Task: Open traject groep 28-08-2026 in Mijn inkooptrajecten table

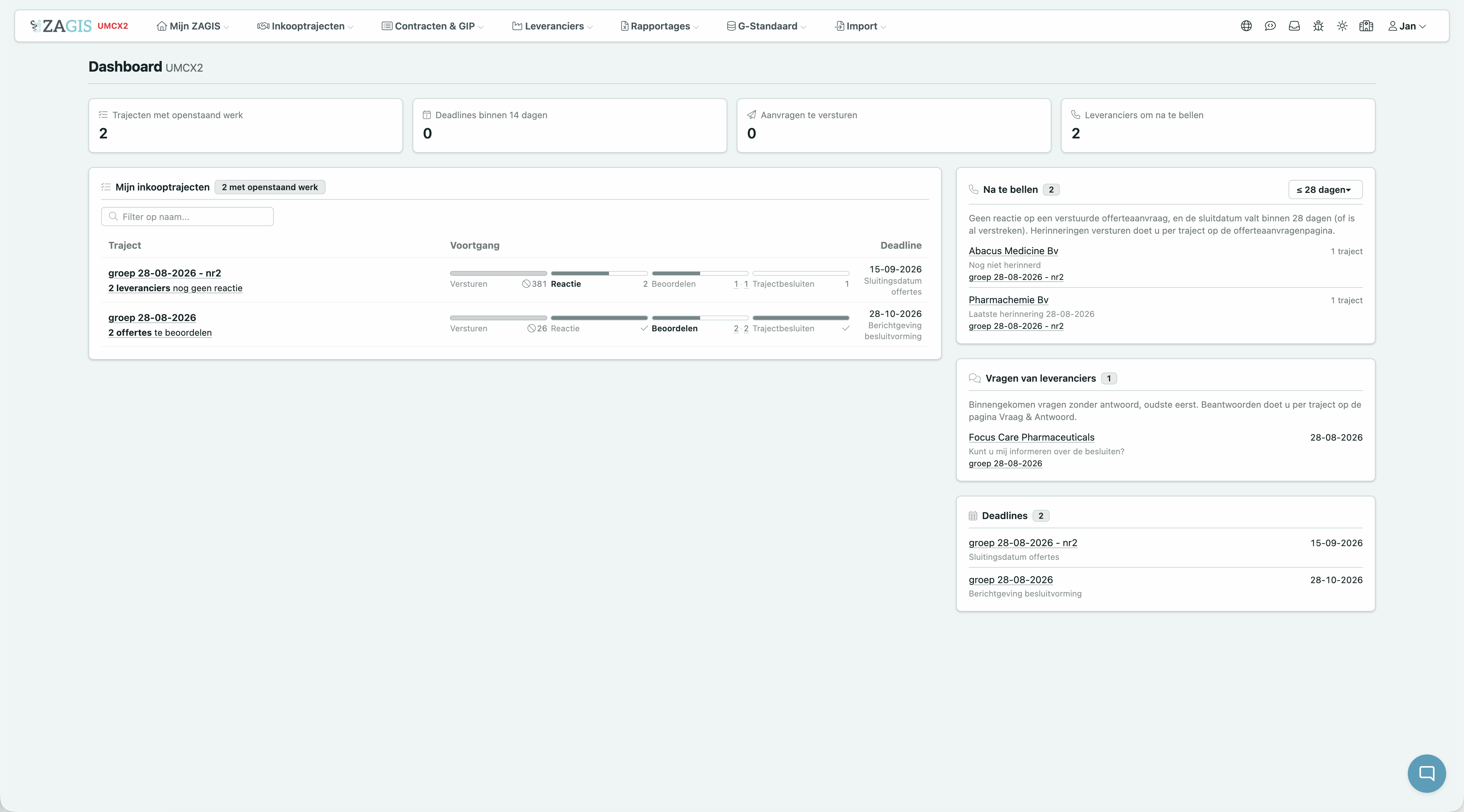Action: click(152, 318)
